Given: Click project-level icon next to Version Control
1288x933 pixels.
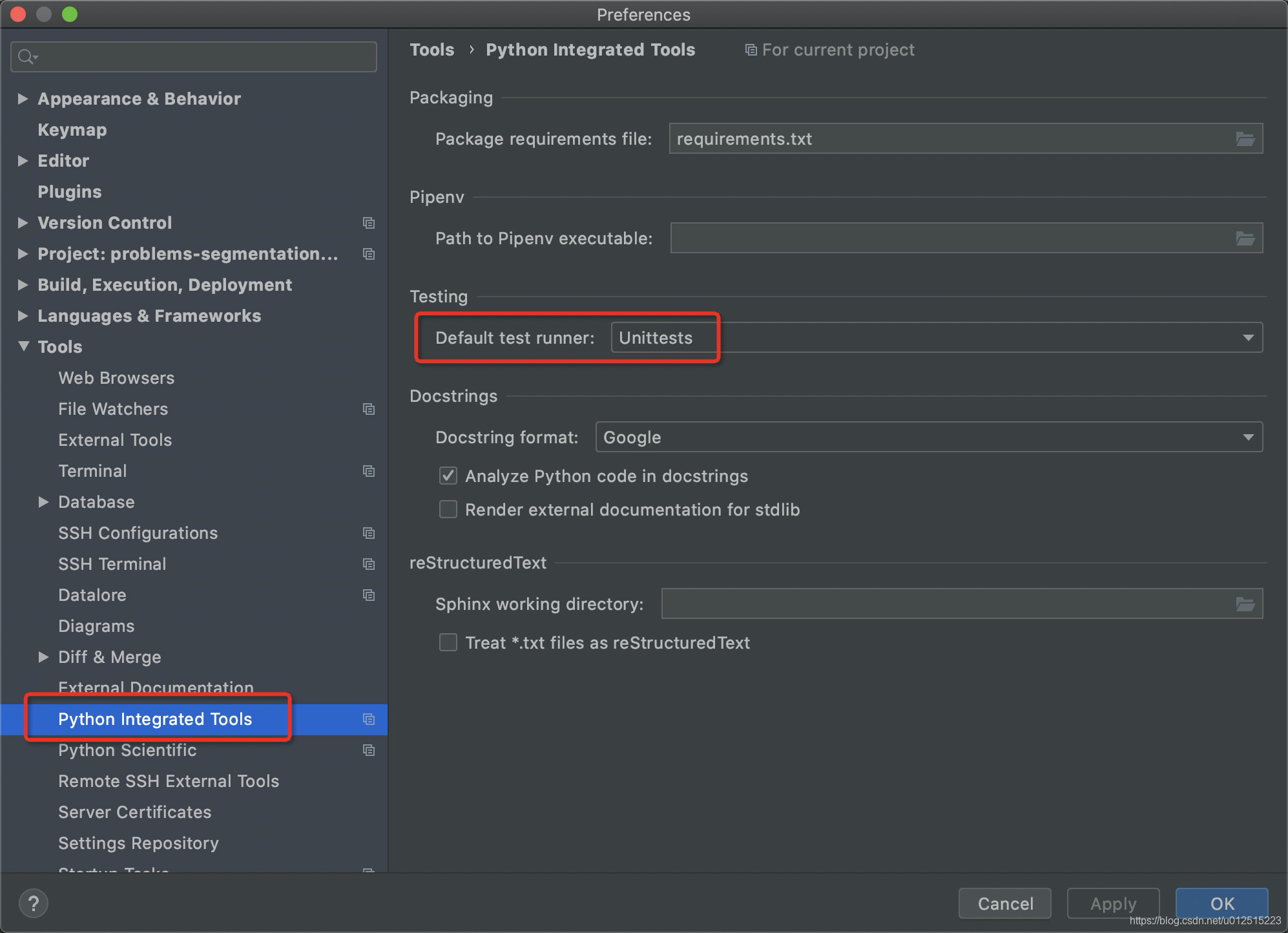Looking at the screenshot, I should pos(369,223).
